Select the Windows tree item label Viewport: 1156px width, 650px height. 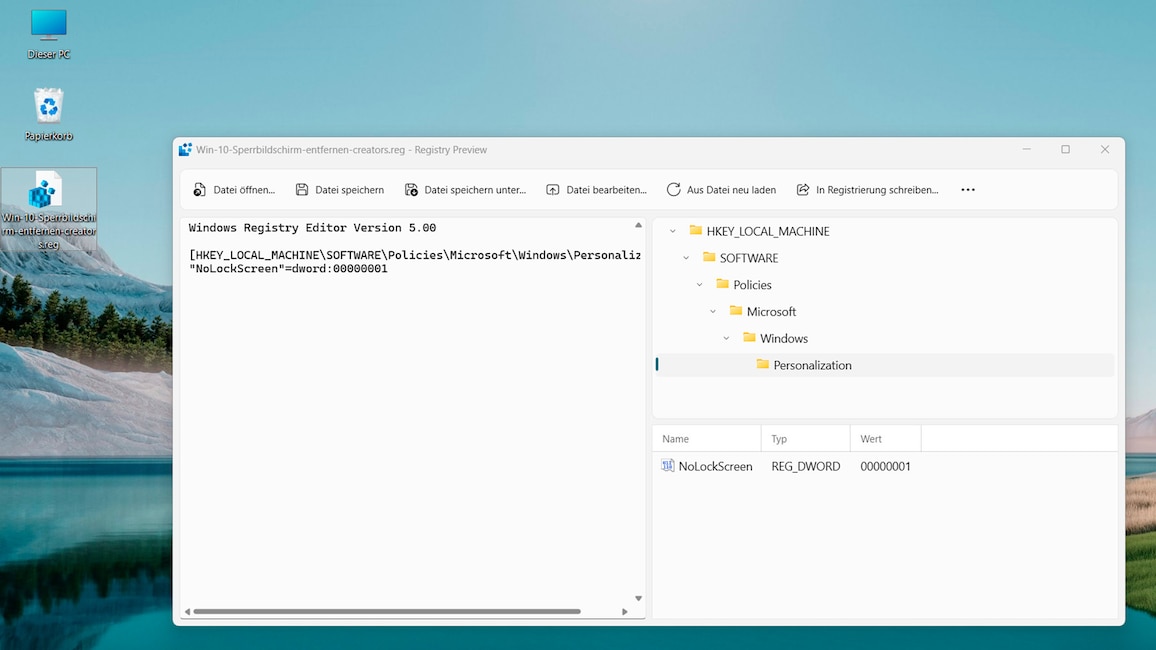(784, 338)
